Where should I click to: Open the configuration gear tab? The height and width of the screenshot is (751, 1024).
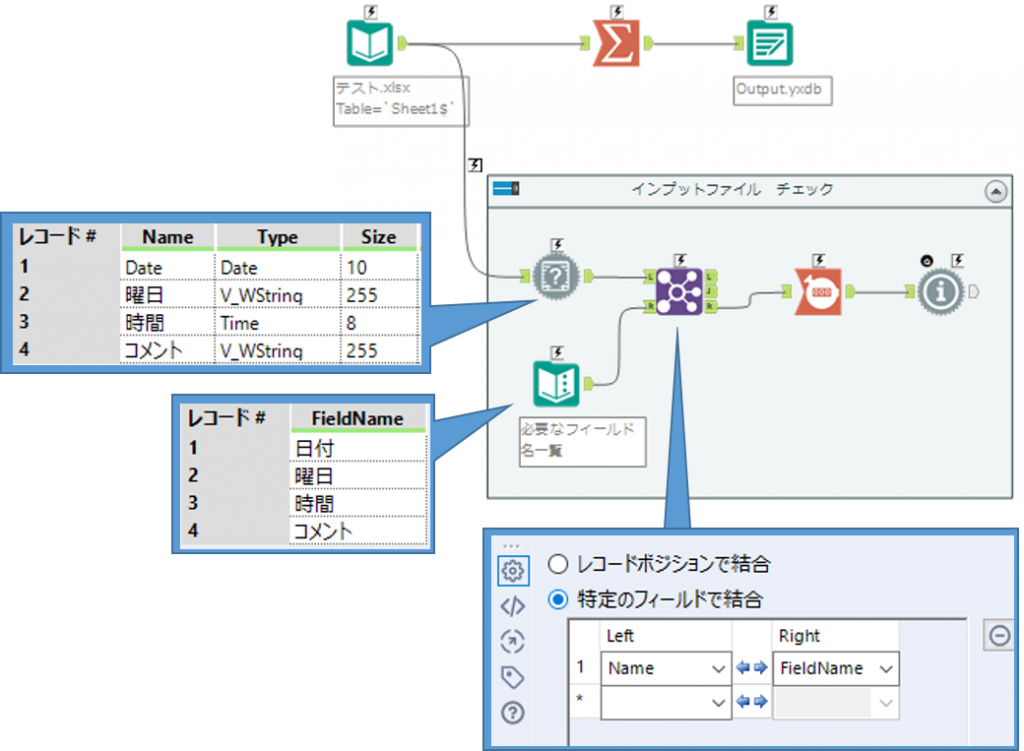pos(512,571)
